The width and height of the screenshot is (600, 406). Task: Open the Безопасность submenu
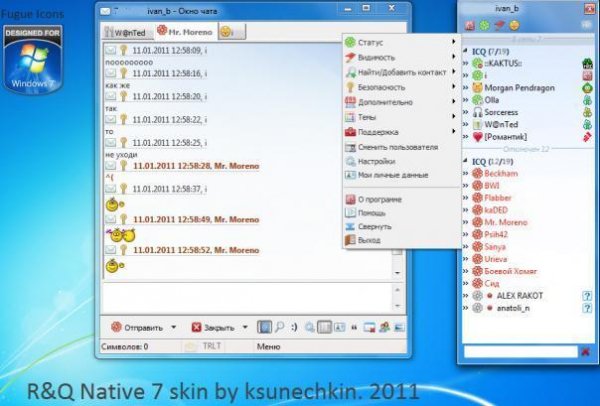(401, 87)
